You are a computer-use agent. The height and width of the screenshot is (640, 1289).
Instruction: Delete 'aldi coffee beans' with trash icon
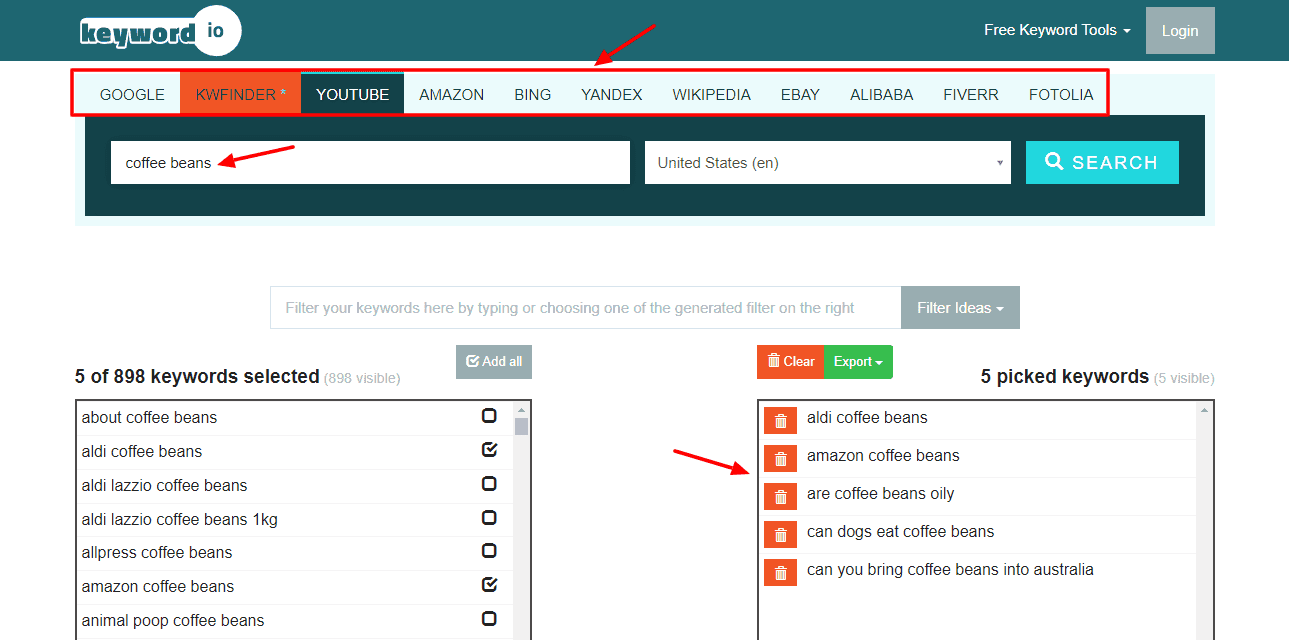[x=780, y=421]
